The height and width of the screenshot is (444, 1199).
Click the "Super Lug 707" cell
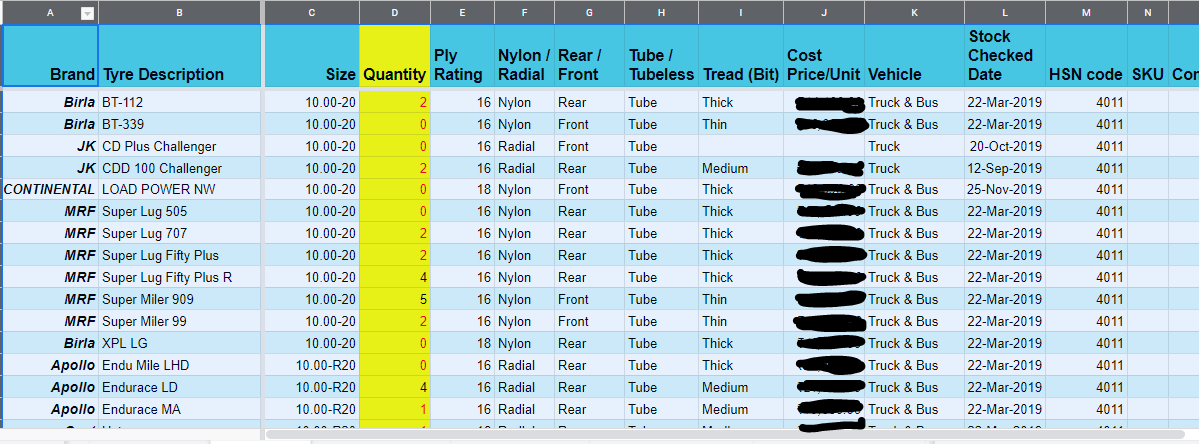coord(179,234)
